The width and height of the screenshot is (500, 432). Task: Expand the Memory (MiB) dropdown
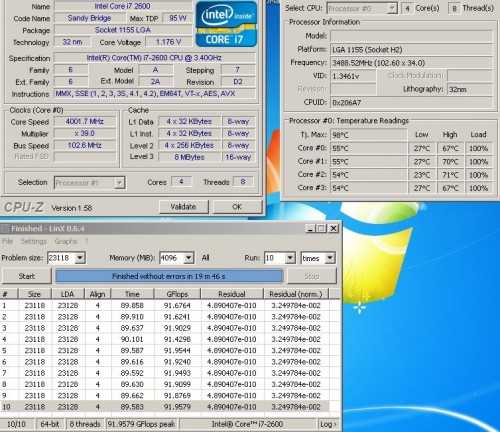(x=188, y=258)
